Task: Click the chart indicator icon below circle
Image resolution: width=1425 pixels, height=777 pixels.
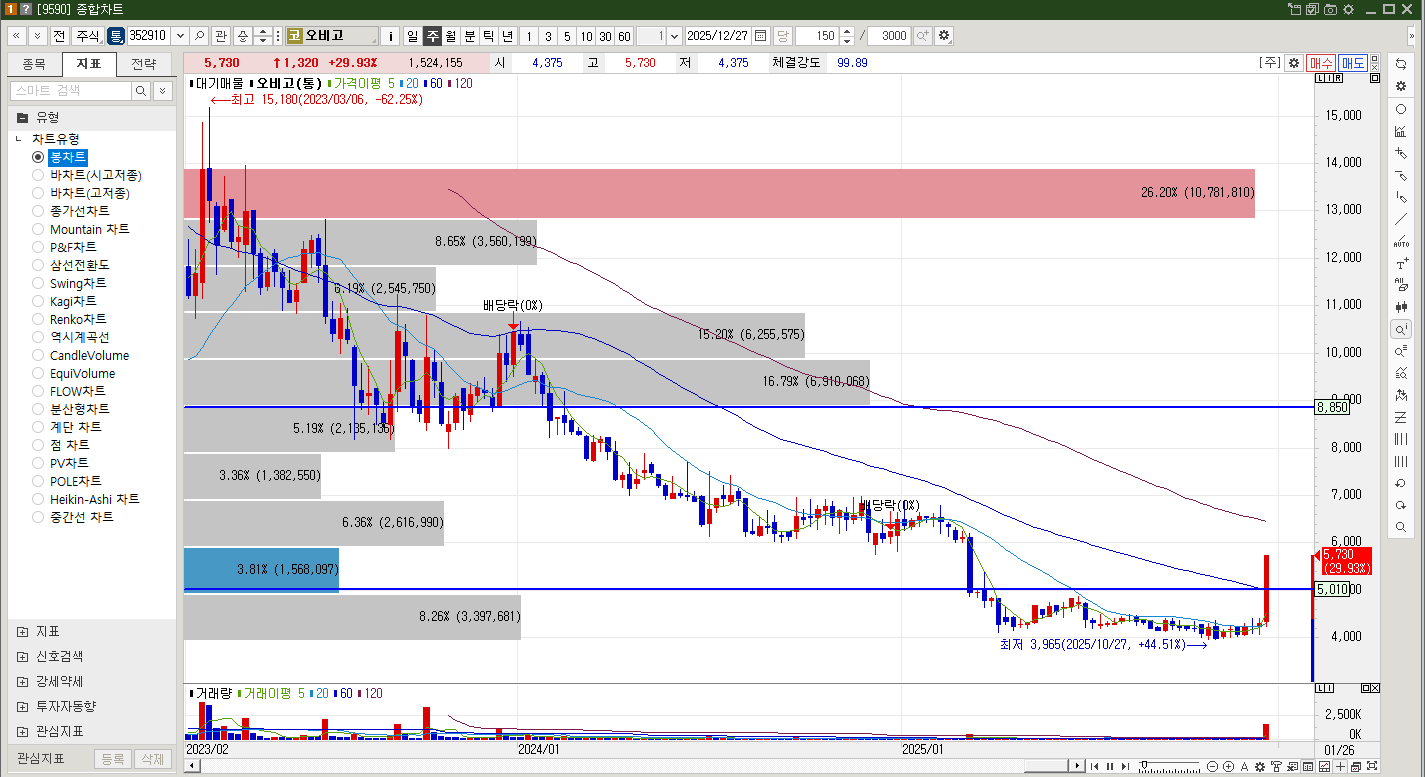Action: pos(1401,131)
